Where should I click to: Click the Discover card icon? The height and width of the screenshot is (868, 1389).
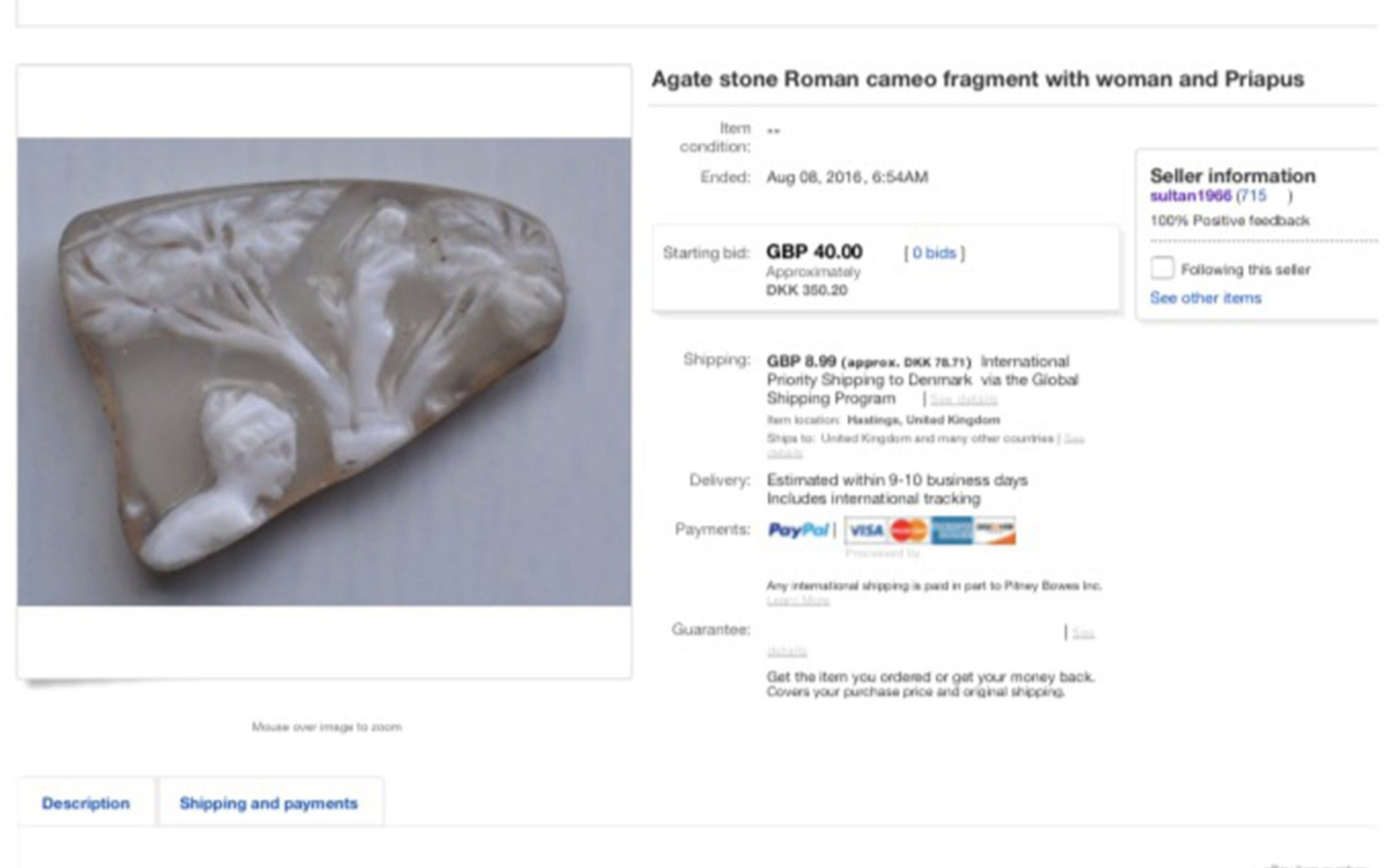[x=995, y=531]
